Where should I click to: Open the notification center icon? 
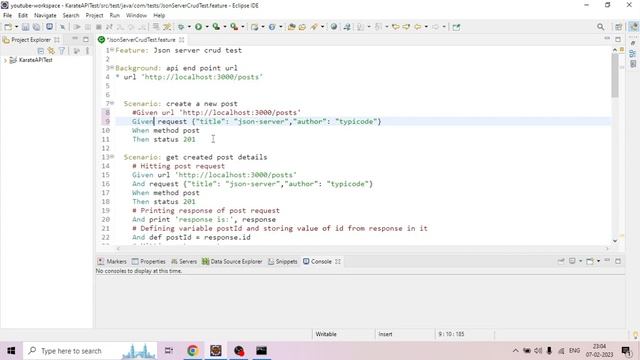pyautogui.click(x=626, y=351)
